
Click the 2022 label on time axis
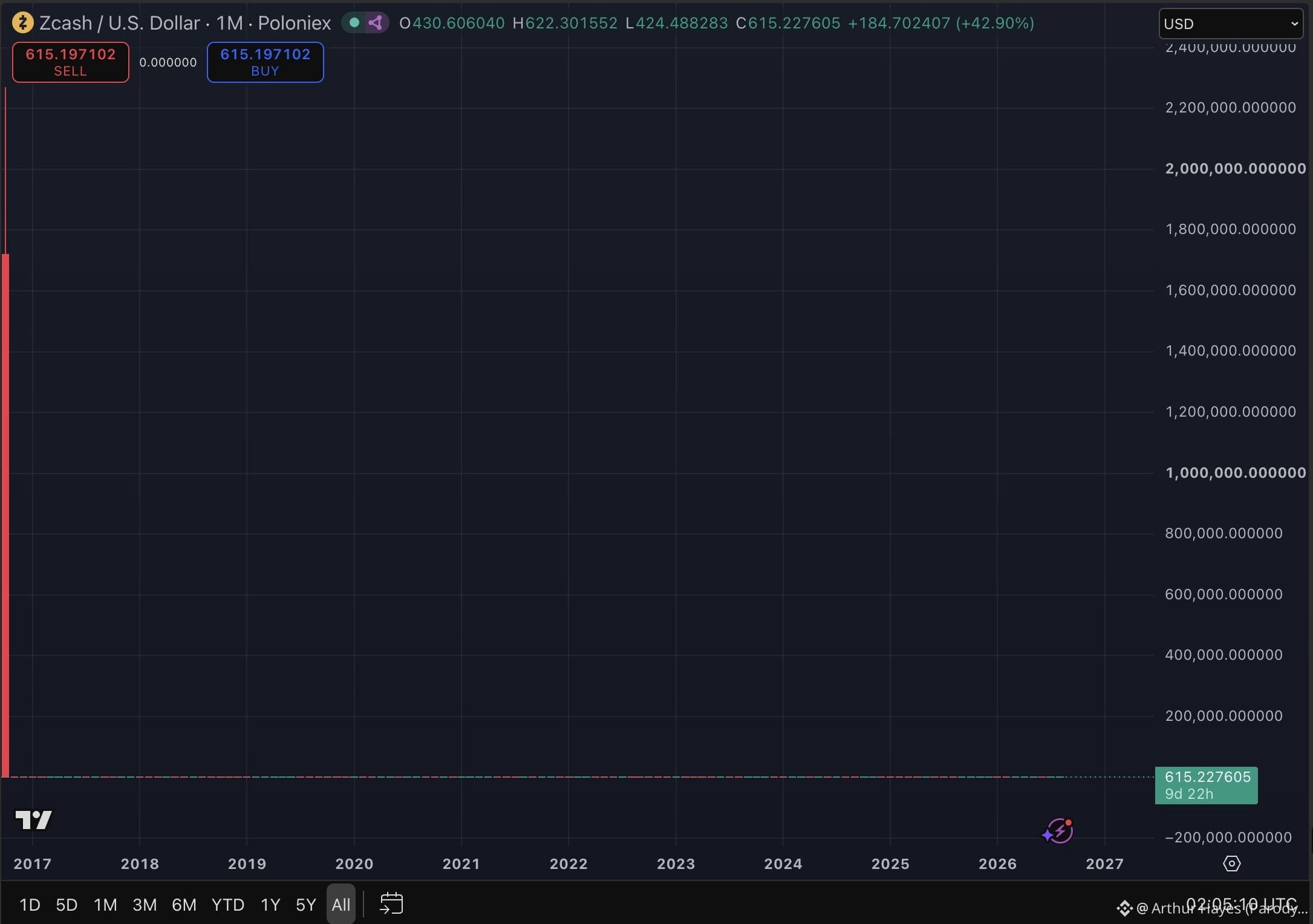569,864
